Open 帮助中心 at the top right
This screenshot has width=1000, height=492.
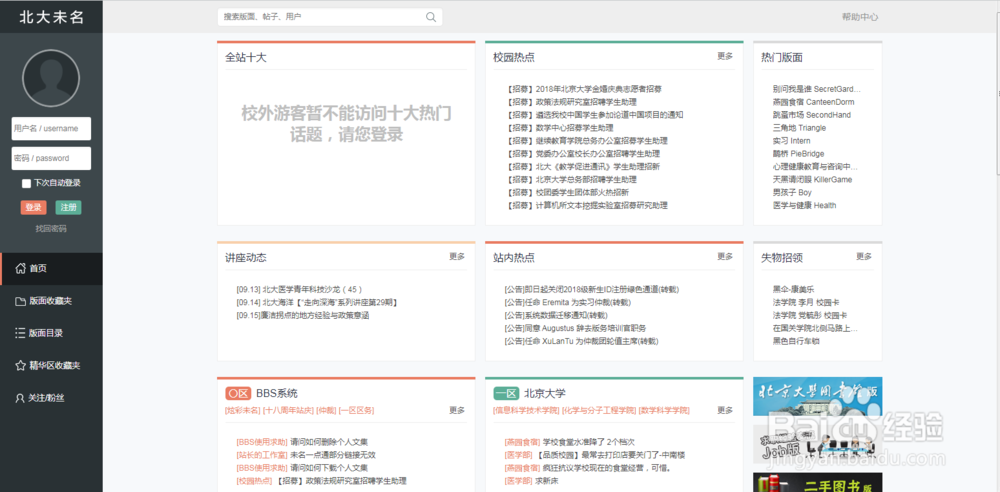click(x=860, y=17)
